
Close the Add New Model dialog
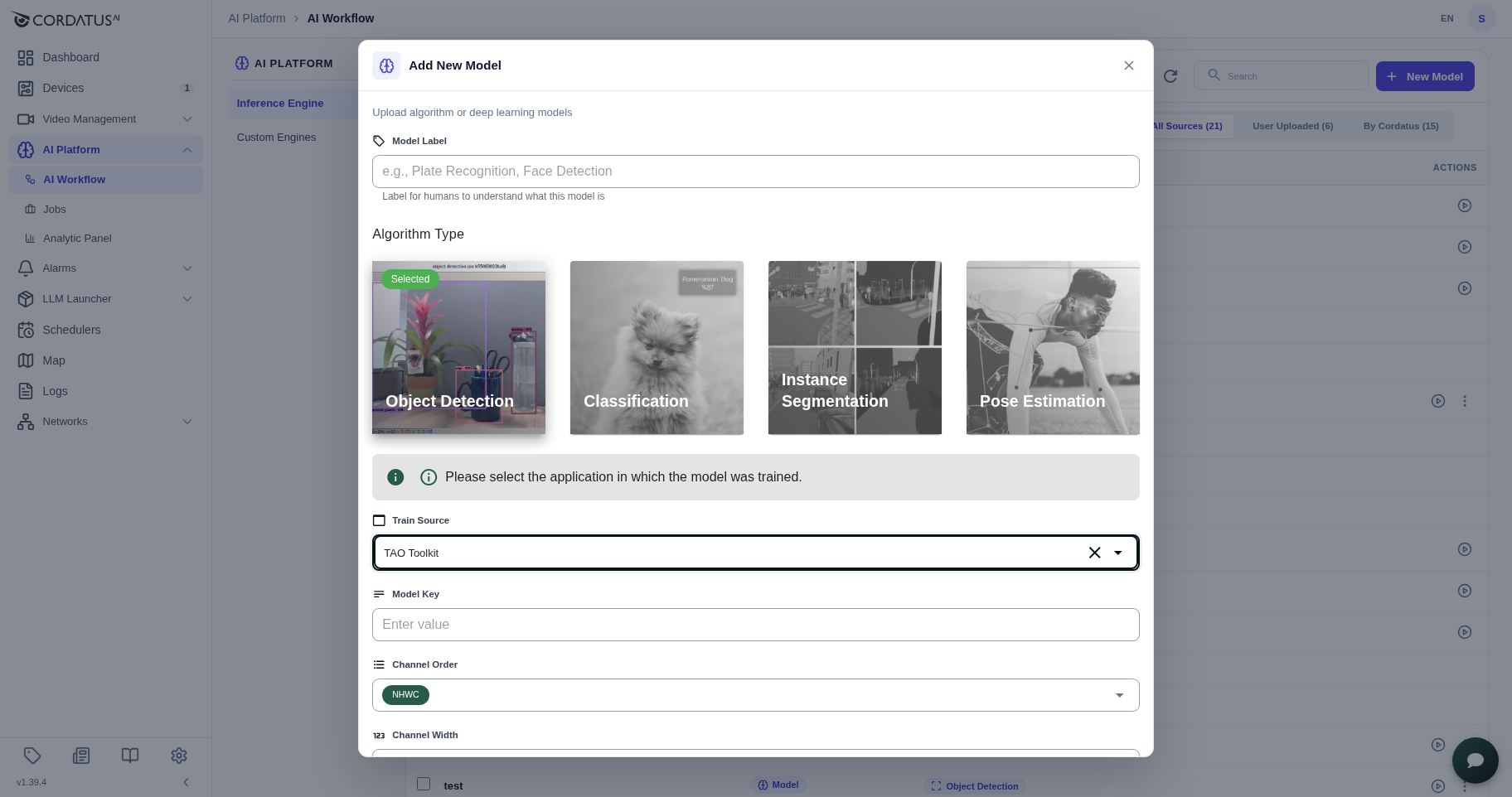coord(1129,65)
